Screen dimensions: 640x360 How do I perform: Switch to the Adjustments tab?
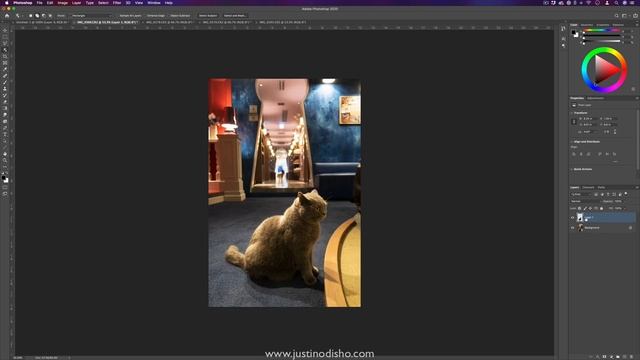point(596,98)
